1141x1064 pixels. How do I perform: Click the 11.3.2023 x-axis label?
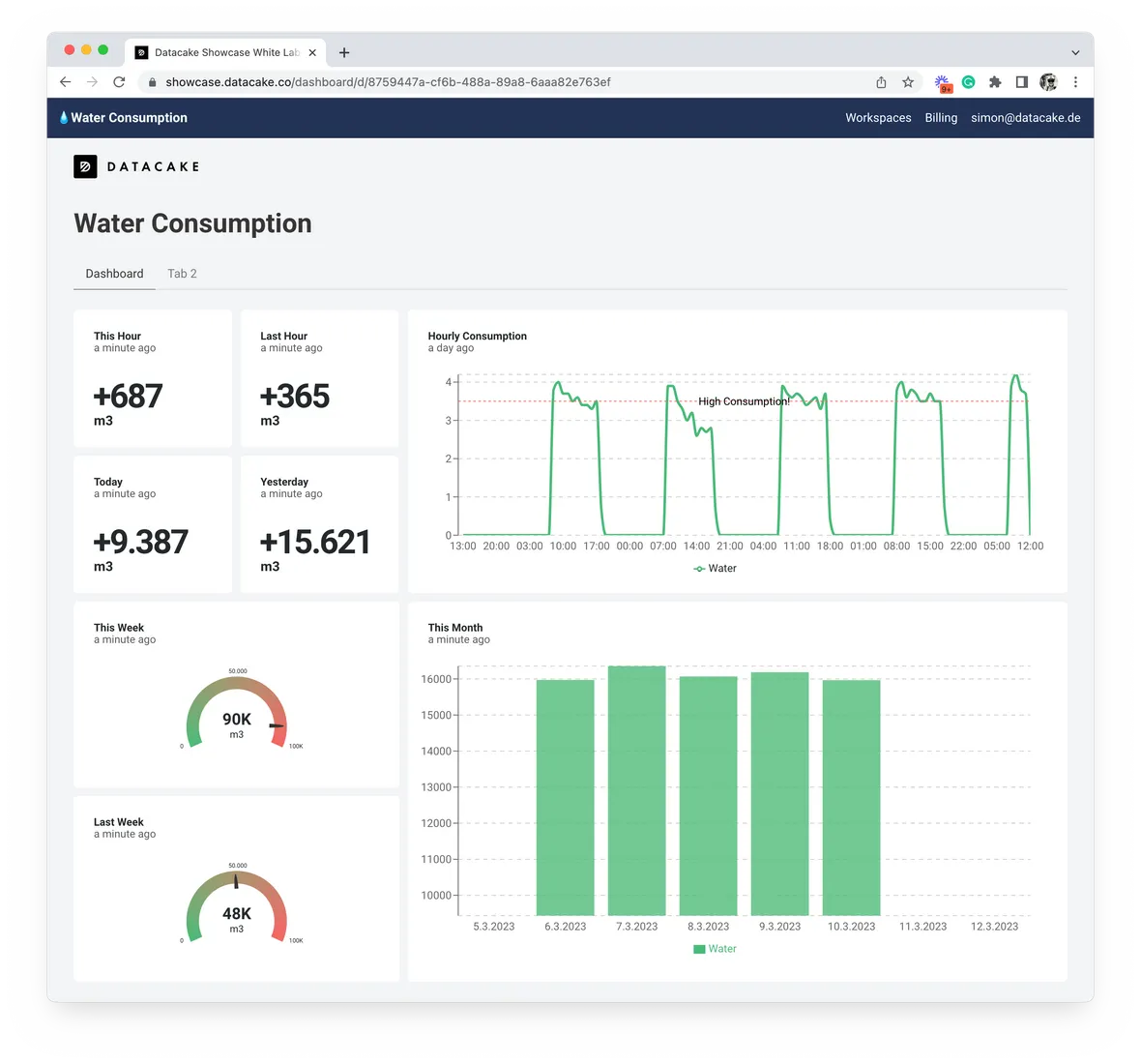pos(922,927)
